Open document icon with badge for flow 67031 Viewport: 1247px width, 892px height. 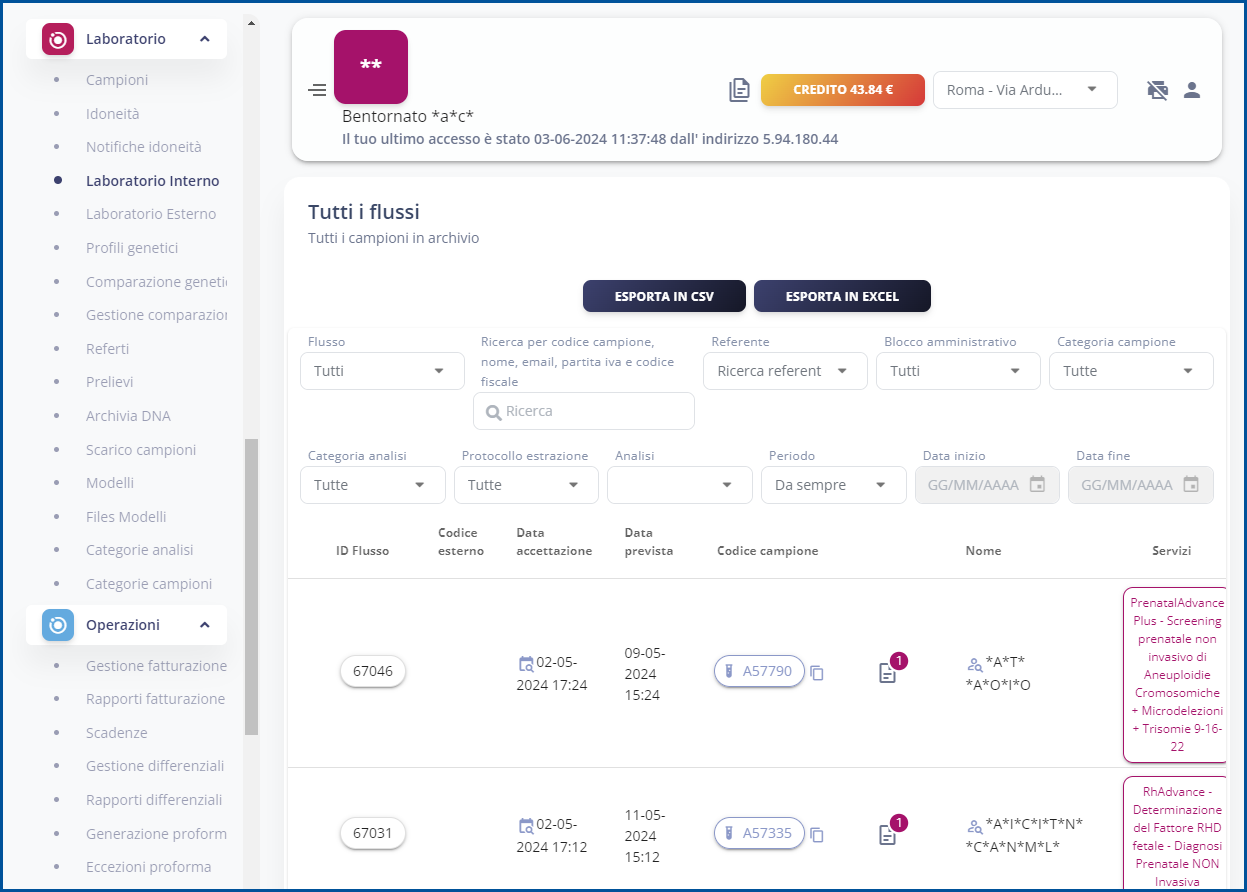(x=887, y=835)
